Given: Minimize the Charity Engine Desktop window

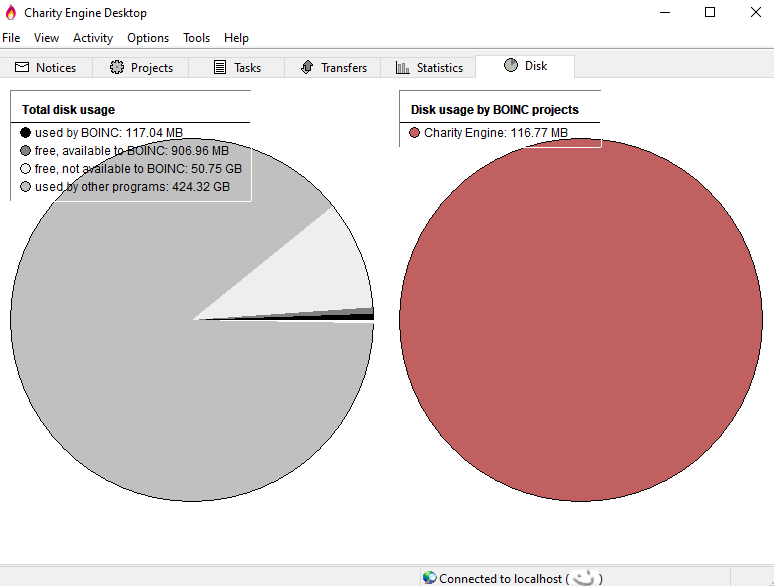Looking at the screenshot, I should tap(665, 12).
